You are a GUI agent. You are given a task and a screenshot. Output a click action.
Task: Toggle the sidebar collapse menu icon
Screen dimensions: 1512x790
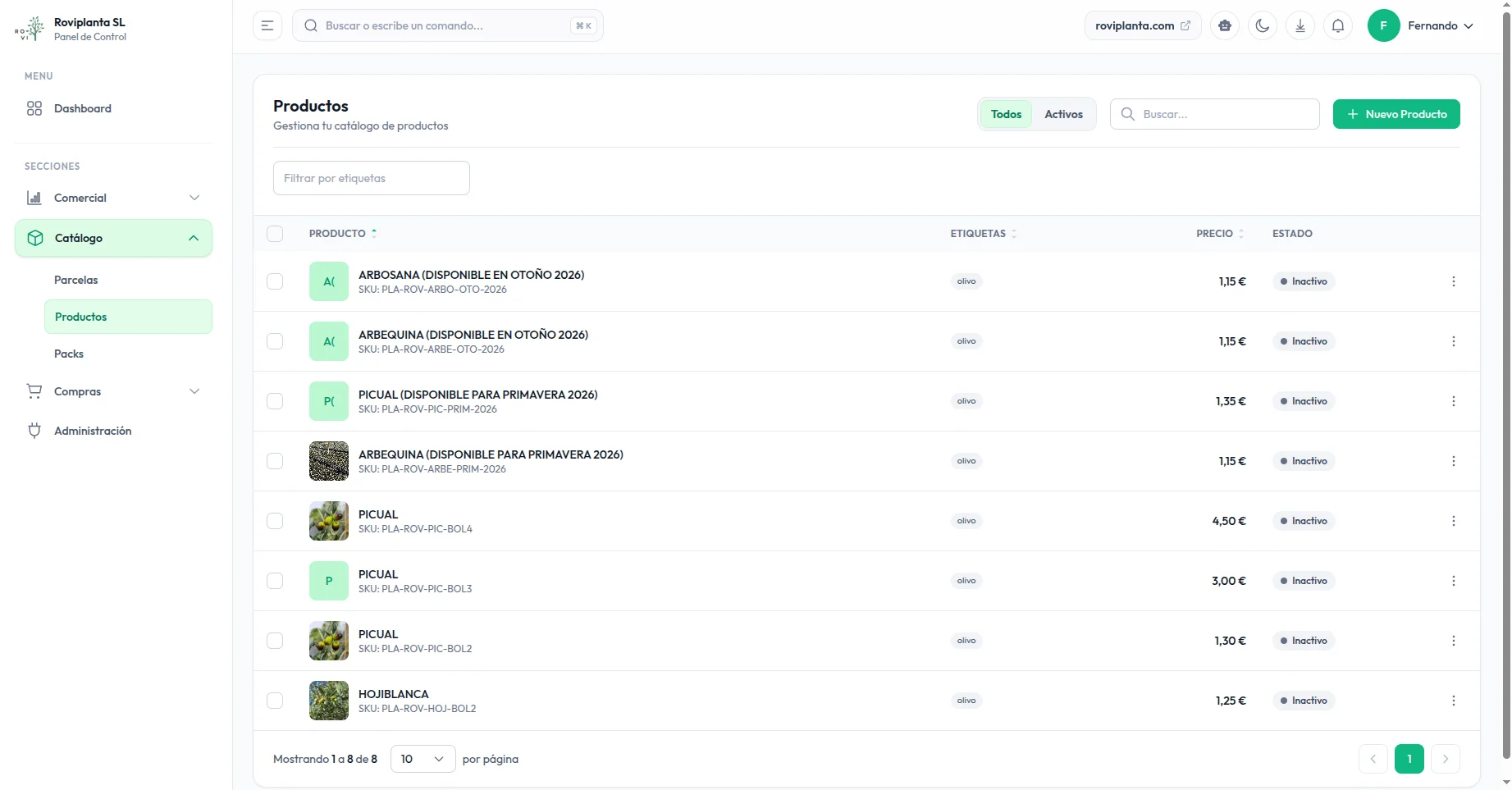click(x=267, y=25)
